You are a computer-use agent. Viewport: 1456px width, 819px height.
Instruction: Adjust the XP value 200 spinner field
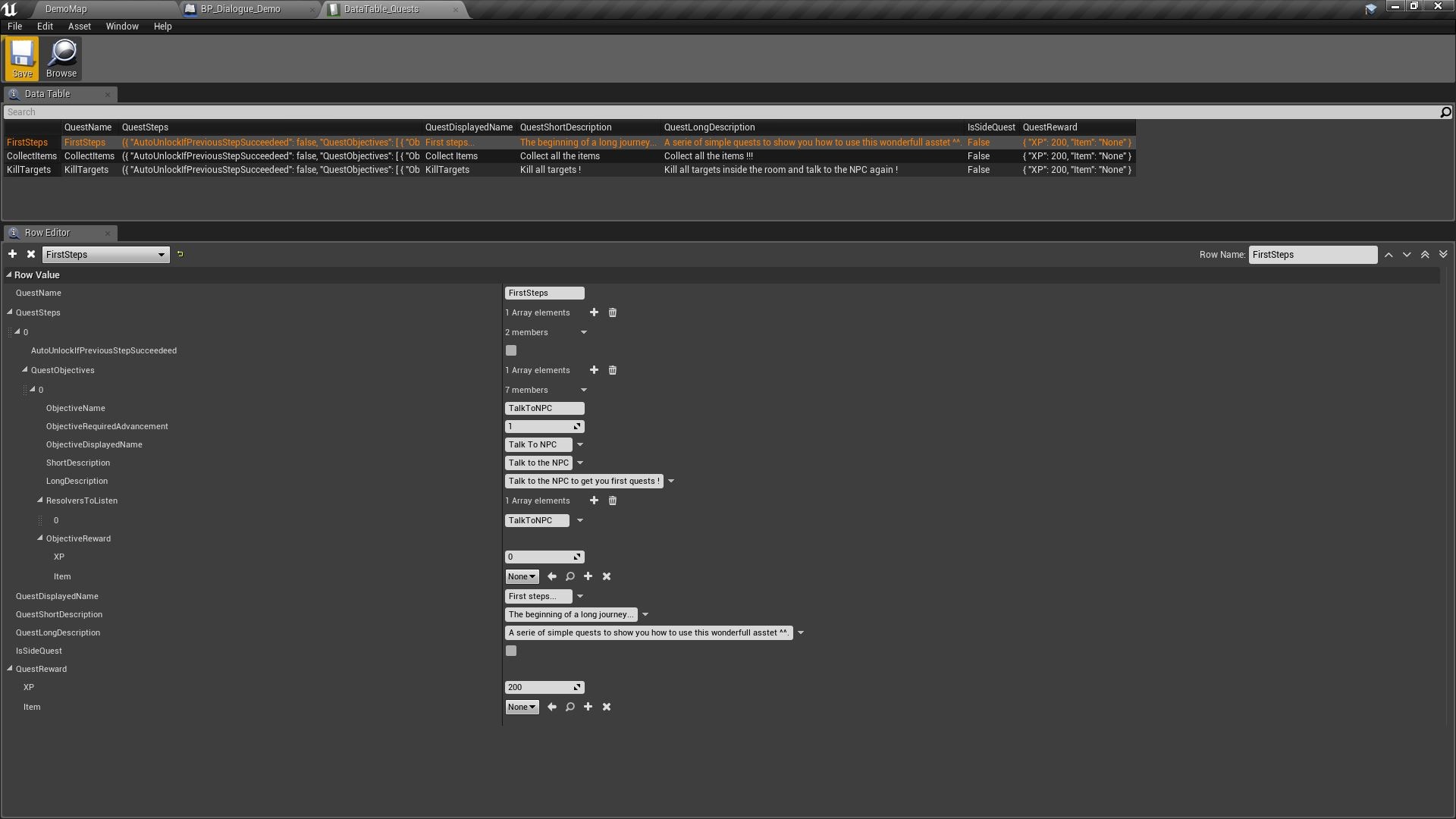tap(544, 686)
